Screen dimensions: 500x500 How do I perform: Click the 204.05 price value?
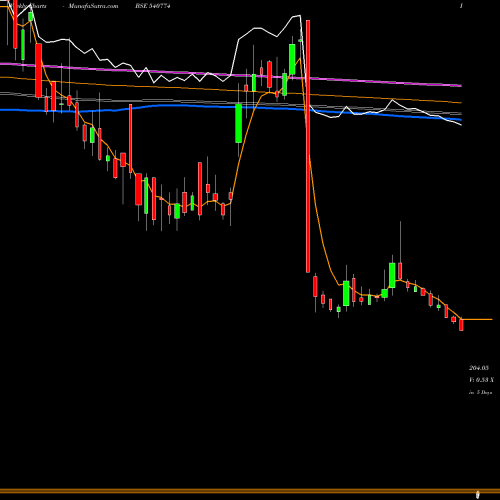(x=479, y=368)
